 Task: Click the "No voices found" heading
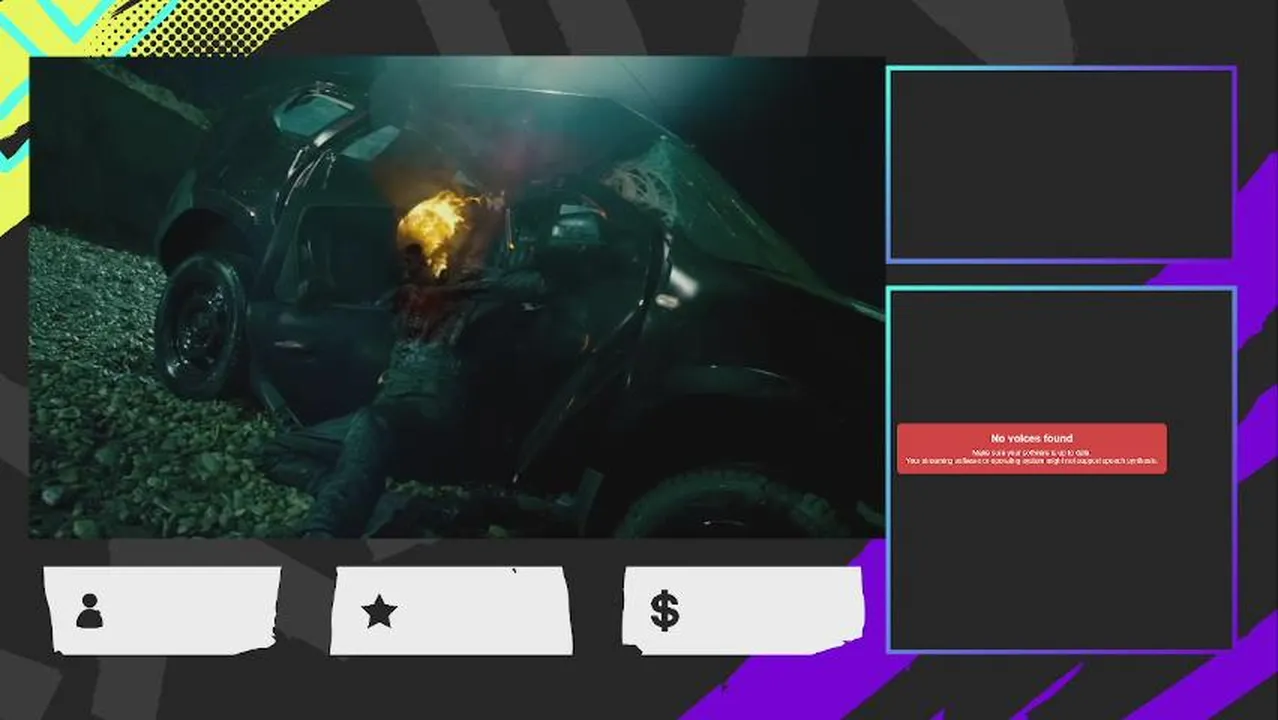1031,438
